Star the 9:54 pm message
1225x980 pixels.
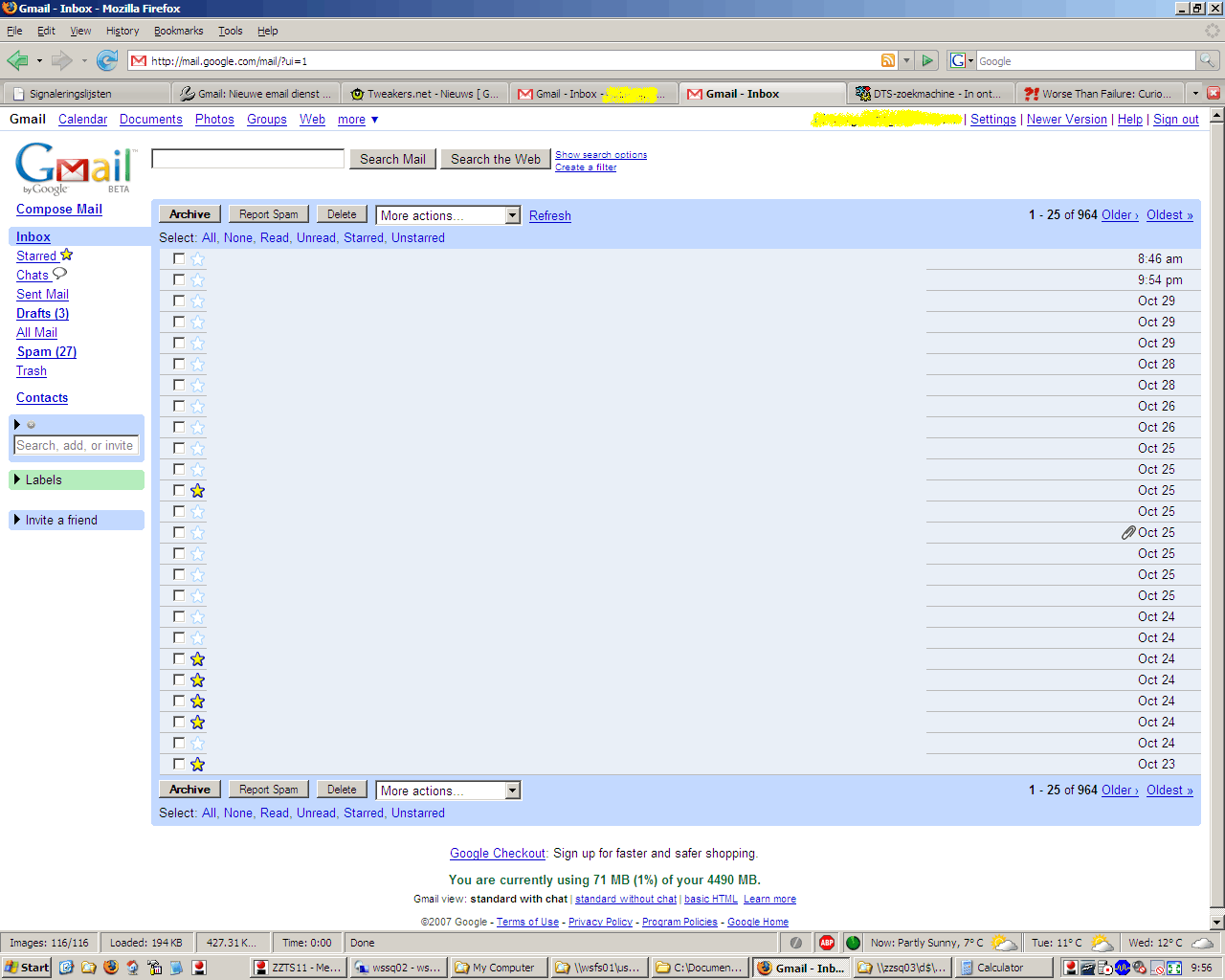(197, 279)
